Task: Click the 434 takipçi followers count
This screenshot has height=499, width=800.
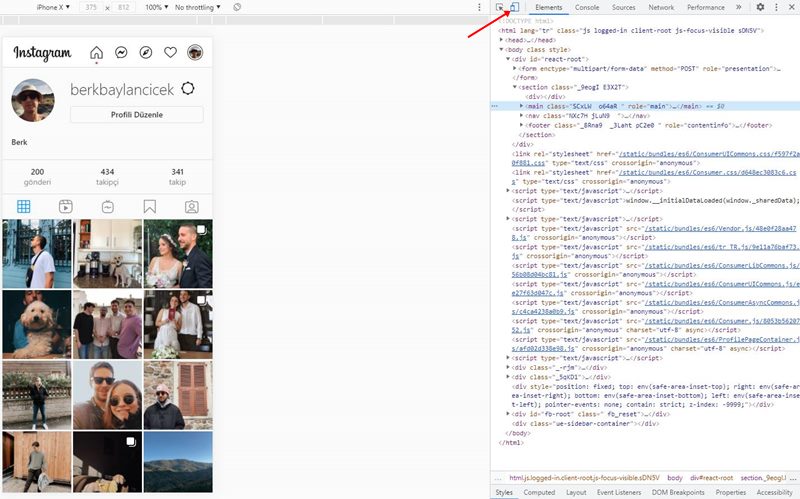Action: pos(107,177)
